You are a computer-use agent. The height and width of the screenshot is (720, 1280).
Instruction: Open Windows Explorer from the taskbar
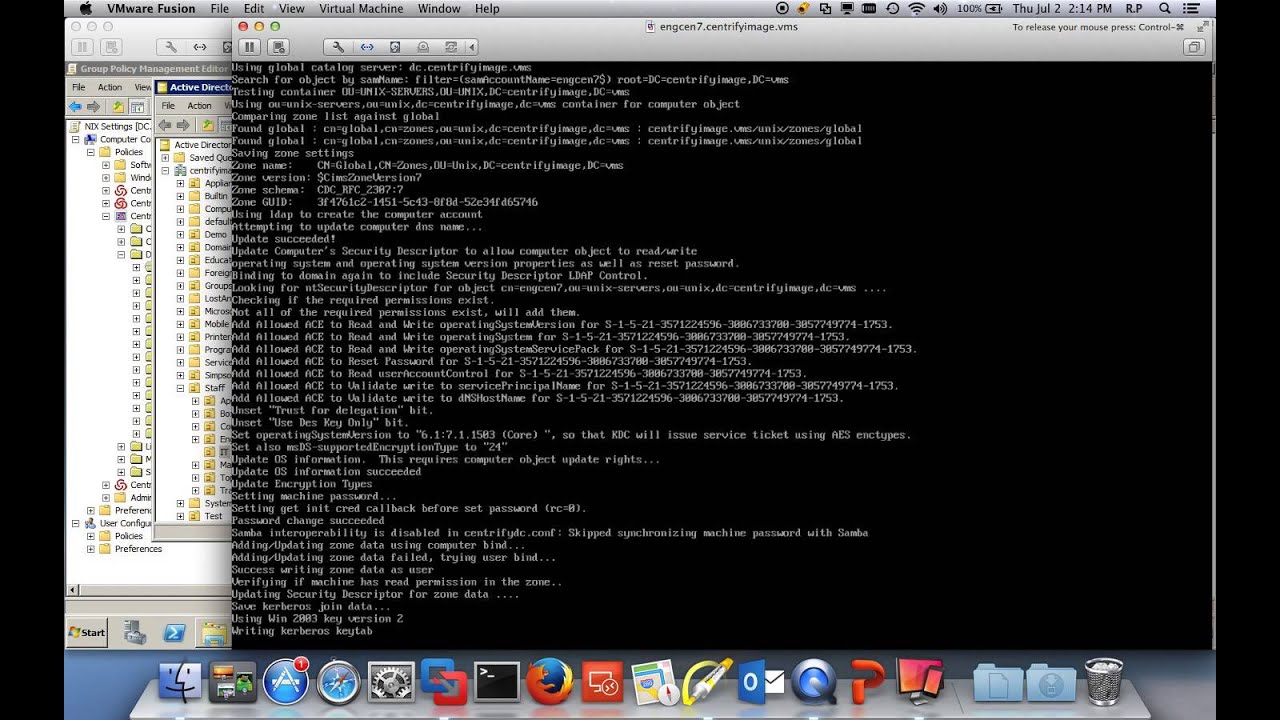point(213,632)
